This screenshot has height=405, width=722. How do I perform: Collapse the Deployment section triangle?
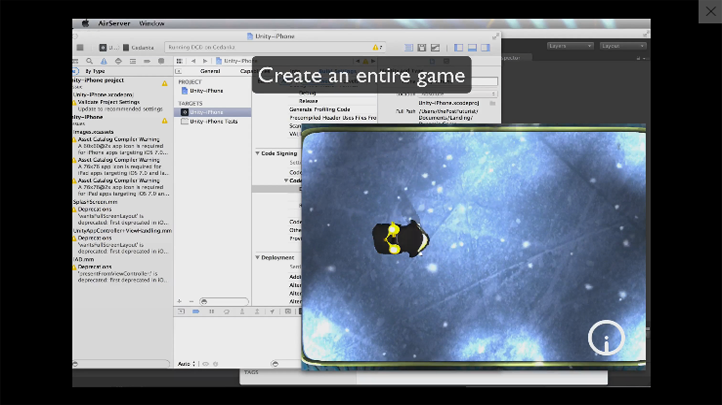point(256,257)
